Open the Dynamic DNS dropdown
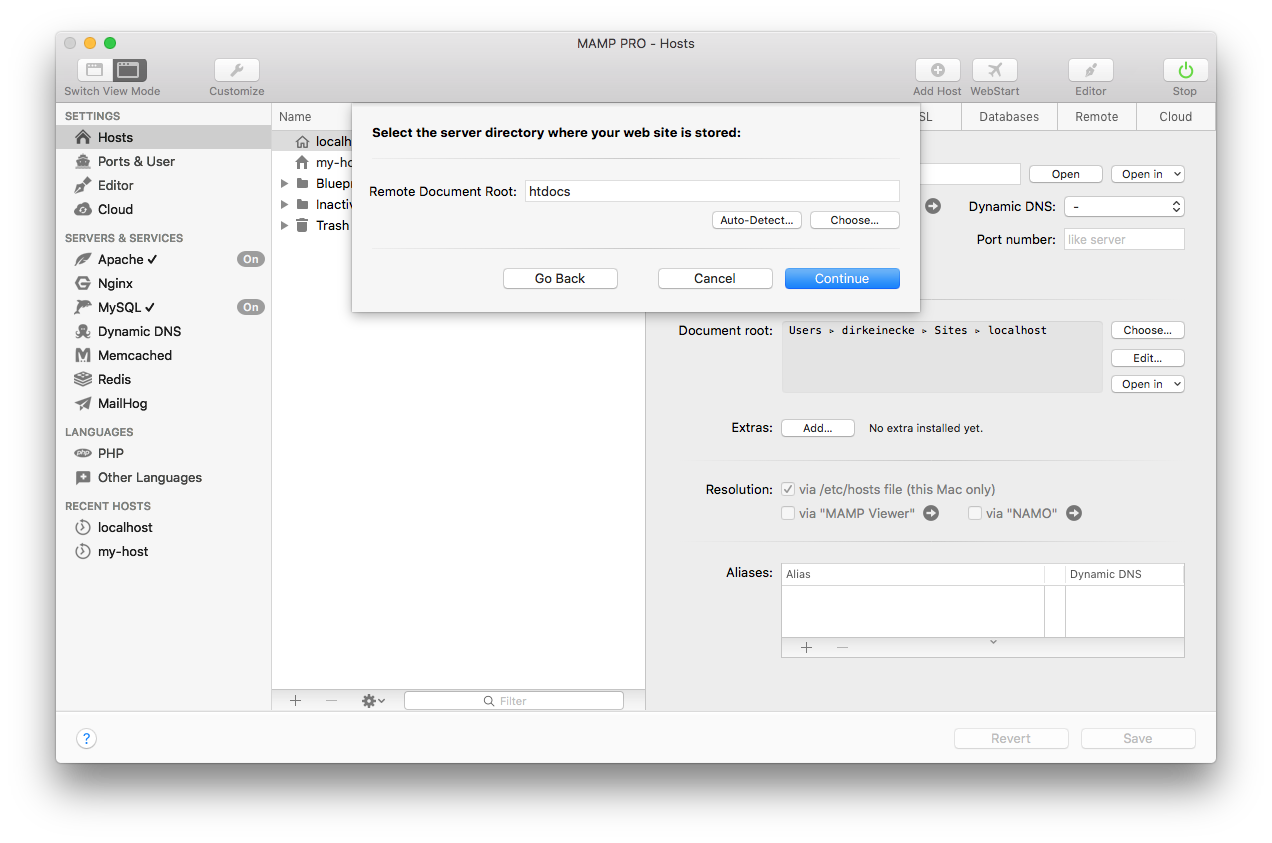1272x843 pixels. tap(1124, 206)
